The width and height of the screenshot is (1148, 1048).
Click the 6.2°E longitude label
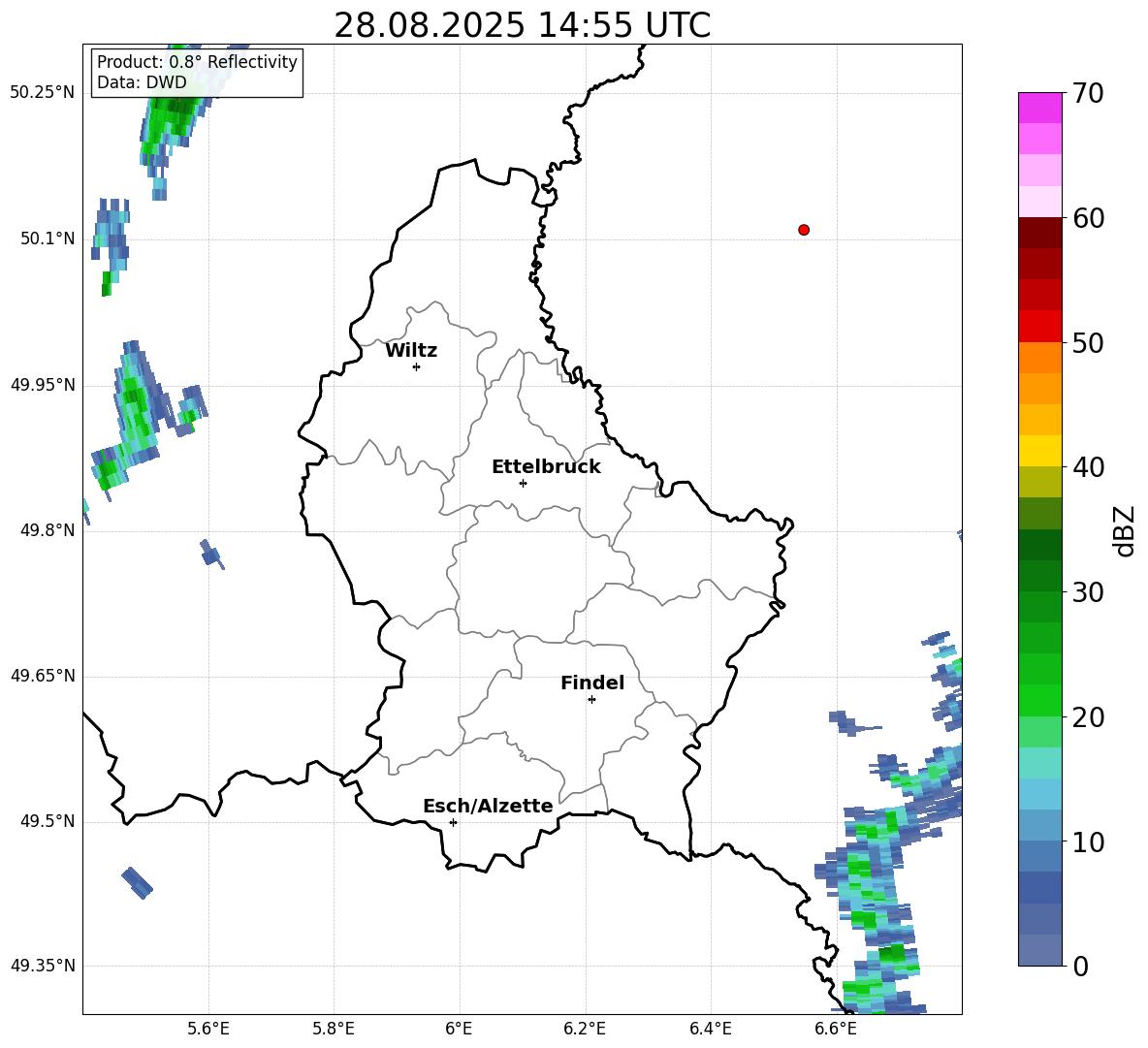(x=585, y=1029)
